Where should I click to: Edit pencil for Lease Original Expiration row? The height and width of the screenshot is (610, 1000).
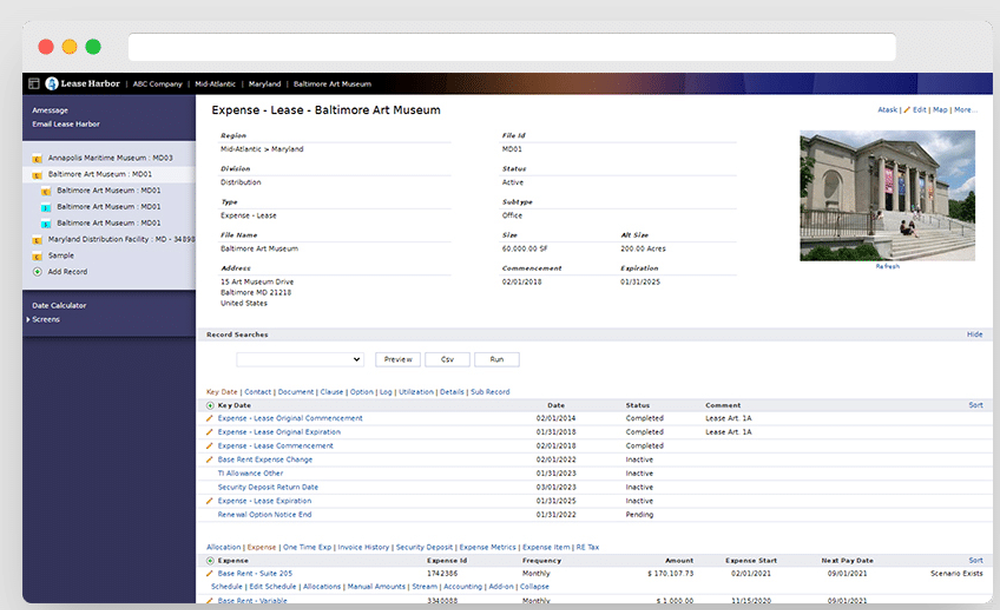coord(209,432)
